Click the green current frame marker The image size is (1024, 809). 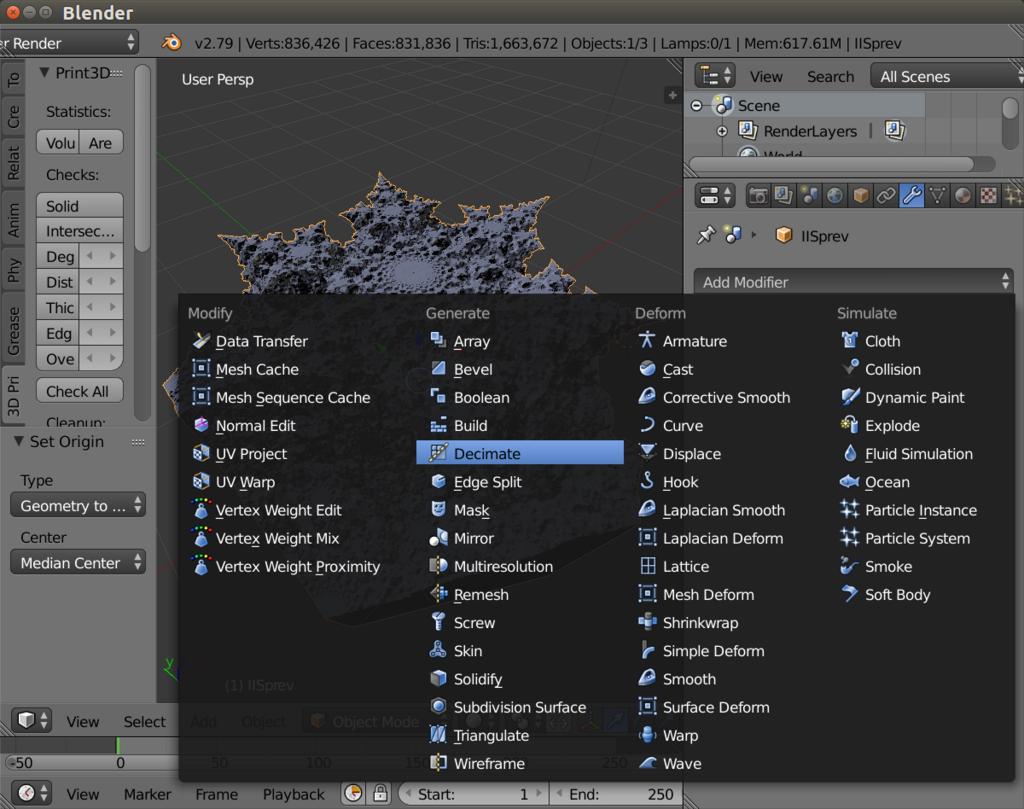[x=118, y=745]
